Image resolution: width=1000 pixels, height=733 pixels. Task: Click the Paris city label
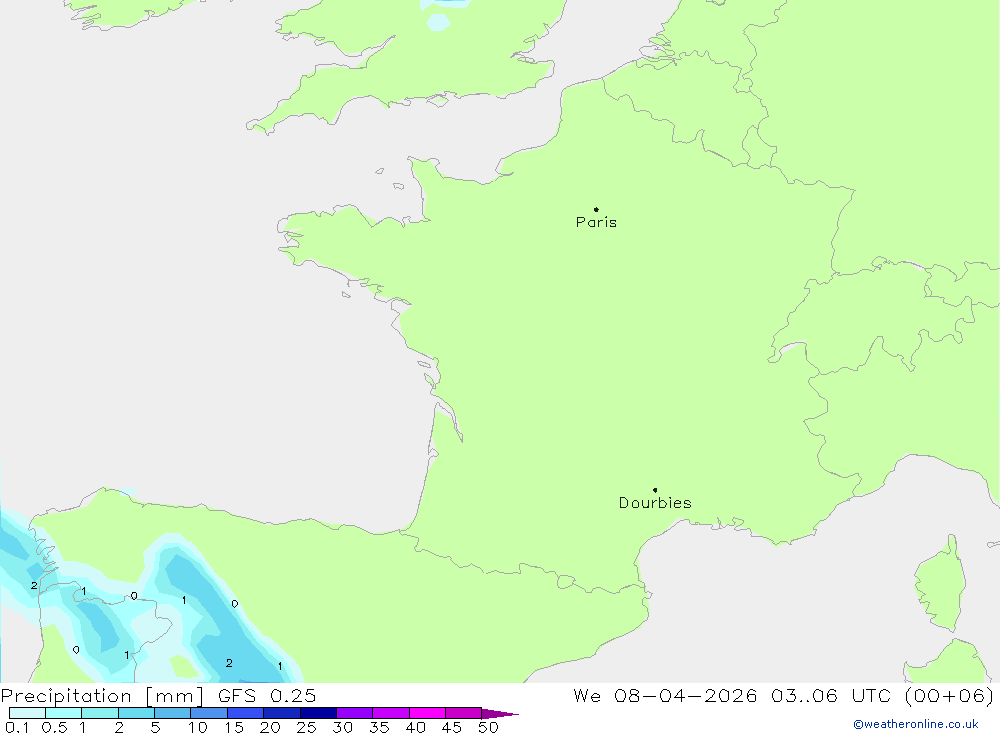click(x=596, y=222)
